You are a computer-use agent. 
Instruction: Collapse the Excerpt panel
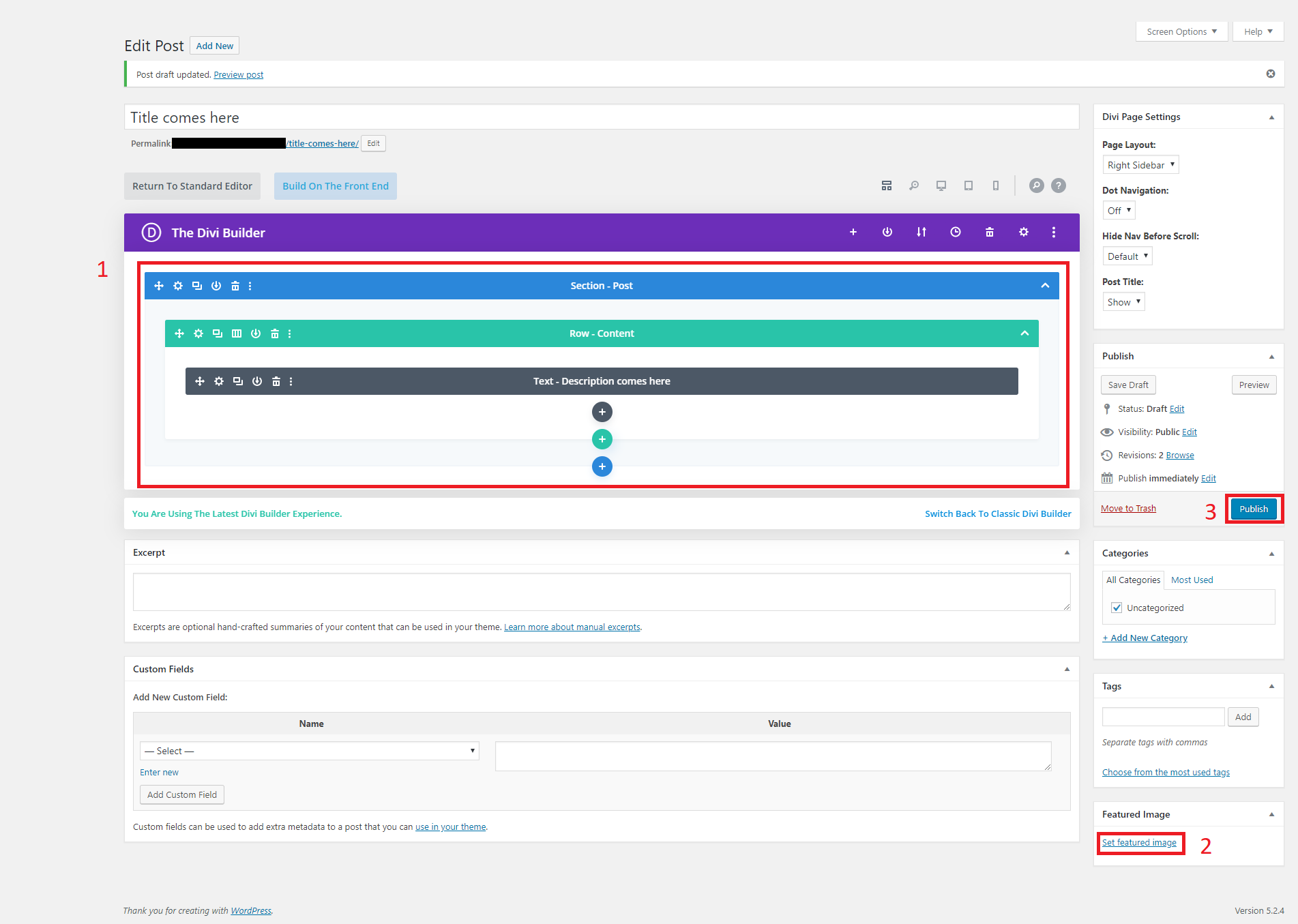point(1067,552)
